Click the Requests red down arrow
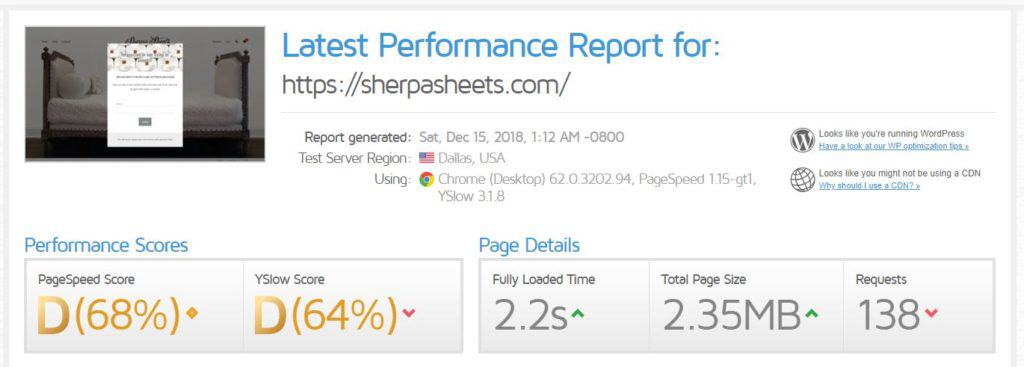 click(931, 314)
